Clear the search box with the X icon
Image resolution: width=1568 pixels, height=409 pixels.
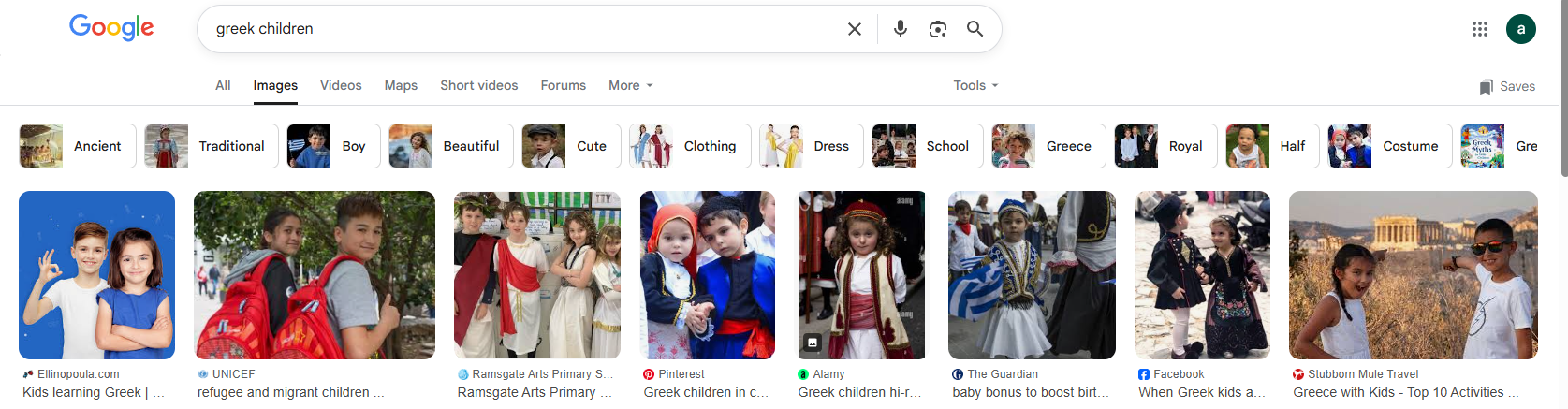[x=854, y=29]
